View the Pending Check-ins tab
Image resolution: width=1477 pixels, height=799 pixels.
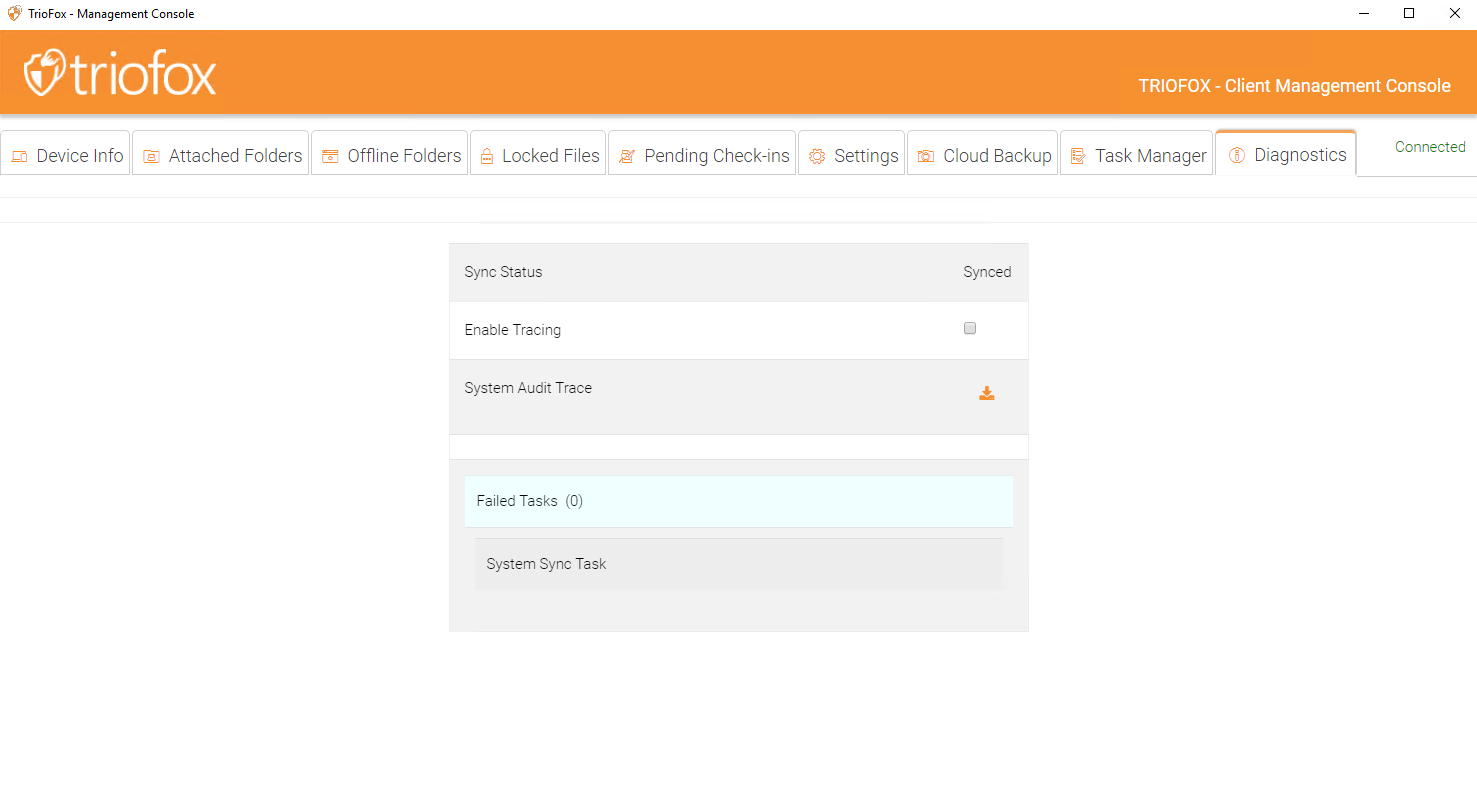coord(702,155)
